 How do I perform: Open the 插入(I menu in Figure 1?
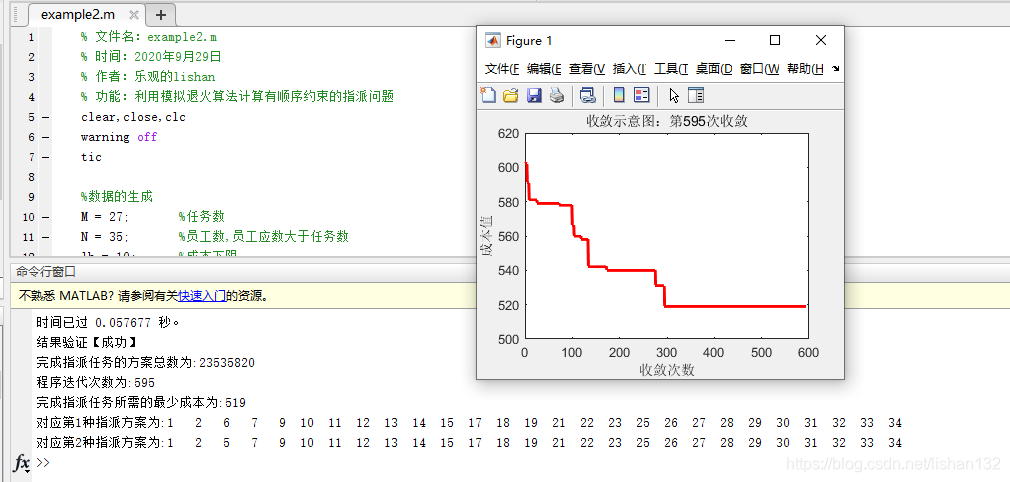coord(629,69)
